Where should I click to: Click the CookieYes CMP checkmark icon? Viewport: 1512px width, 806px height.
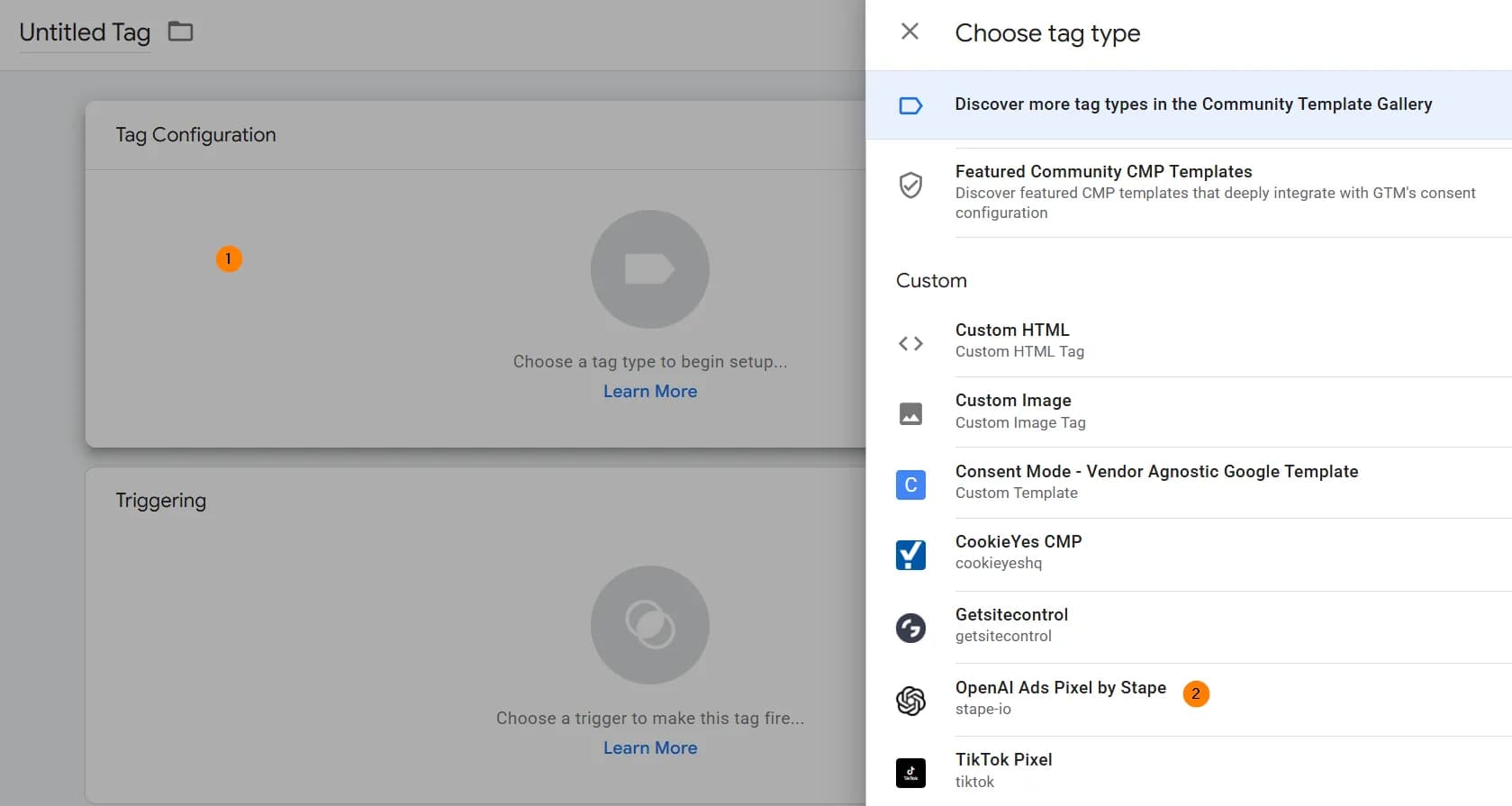point(910,555)
